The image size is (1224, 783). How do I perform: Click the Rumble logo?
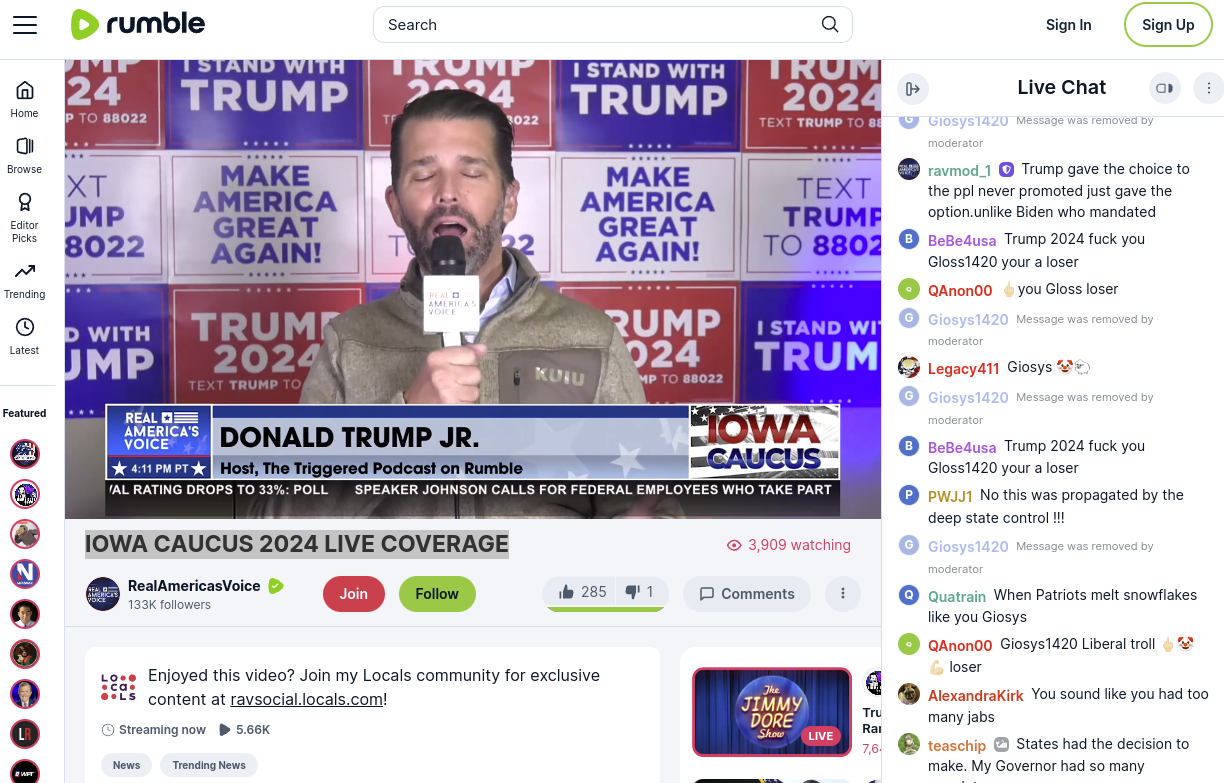point(138,25)
